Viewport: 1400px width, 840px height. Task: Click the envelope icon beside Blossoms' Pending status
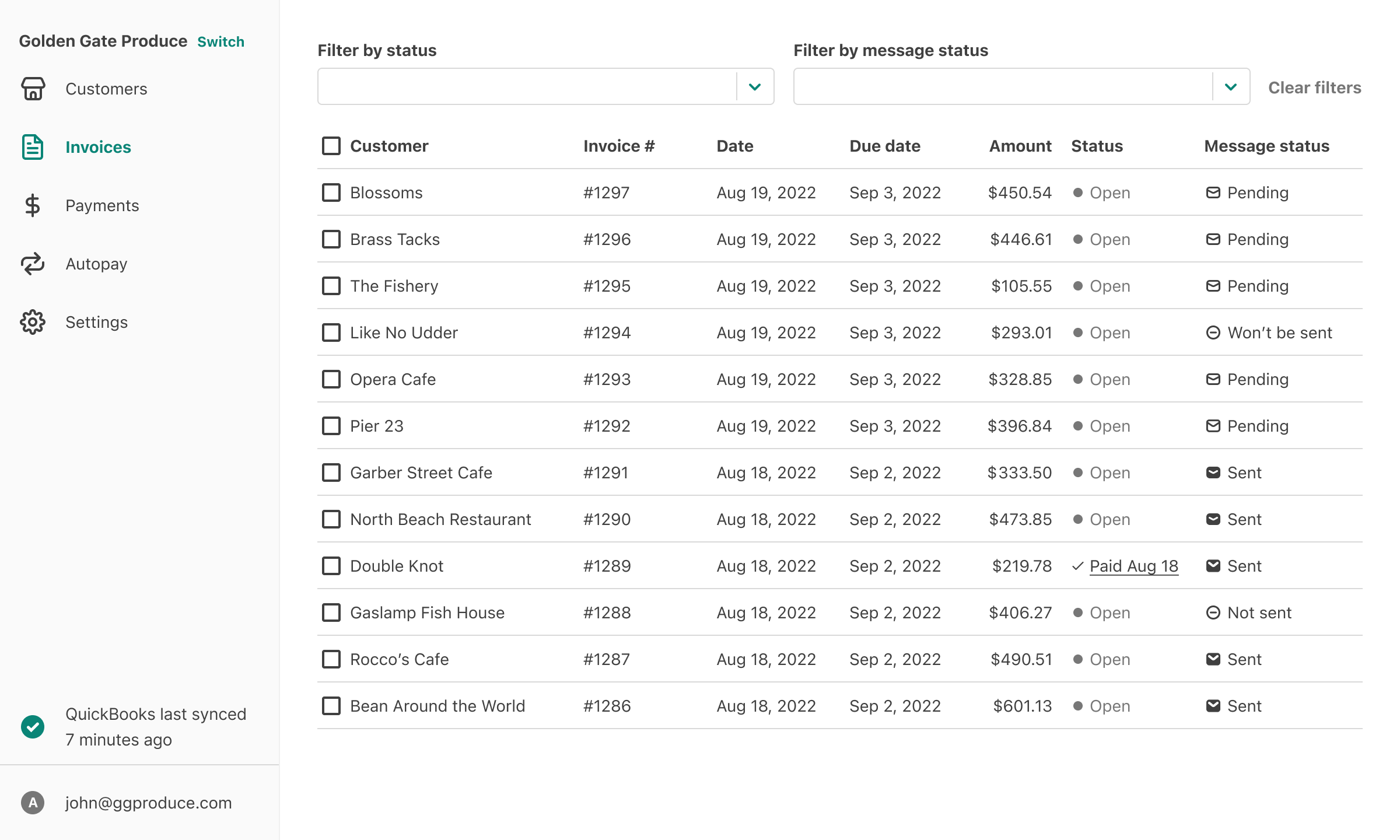click(1213, 192)
